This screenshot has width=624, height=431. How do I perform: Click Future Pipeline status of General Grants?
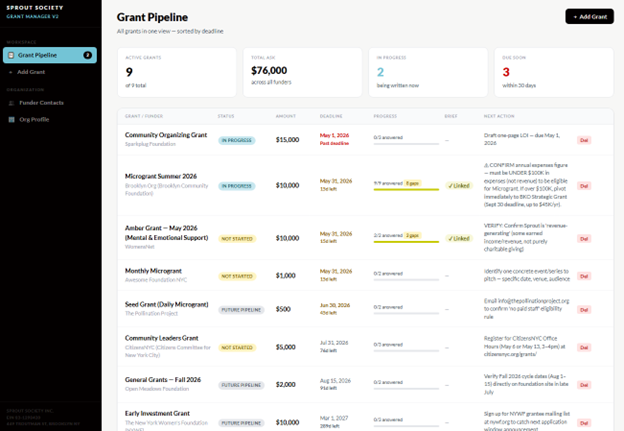click(241, 385)
